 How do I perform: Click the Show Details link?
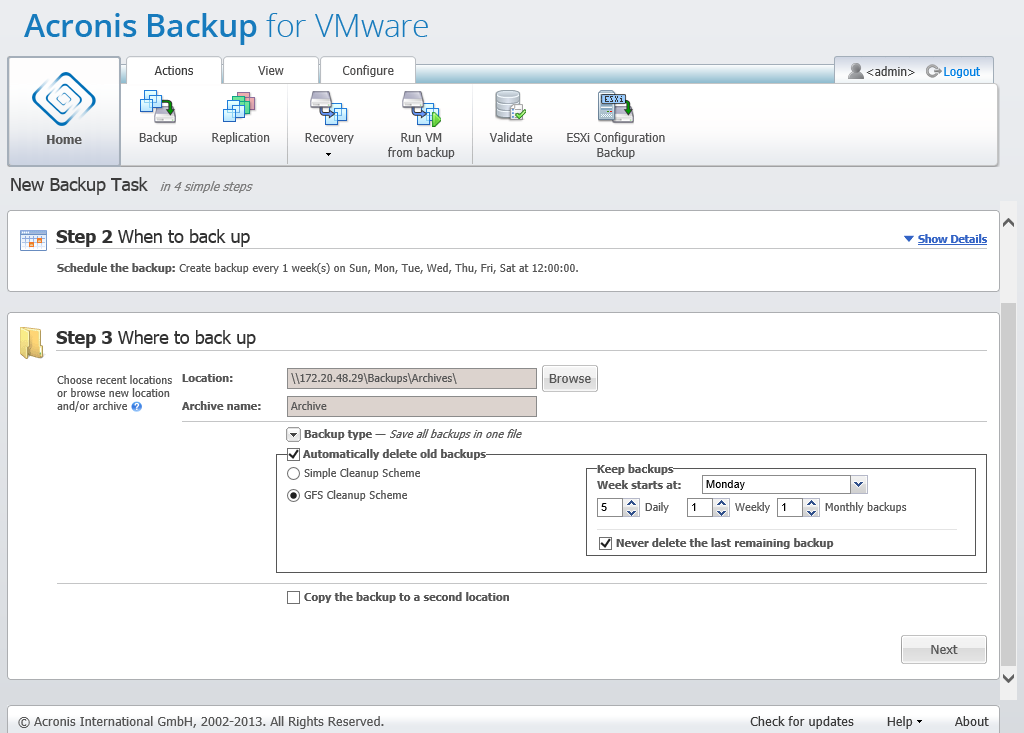point(951,239)
